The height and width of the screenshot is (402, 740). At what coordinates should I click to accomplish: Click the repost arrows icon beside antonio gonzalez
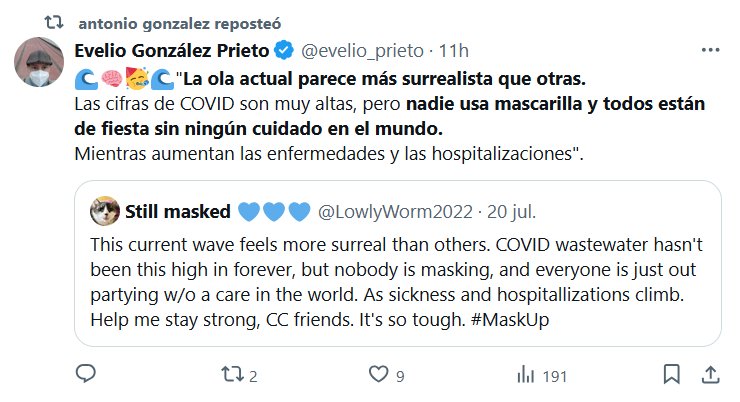pyautogui.click(x=53, y=22)
